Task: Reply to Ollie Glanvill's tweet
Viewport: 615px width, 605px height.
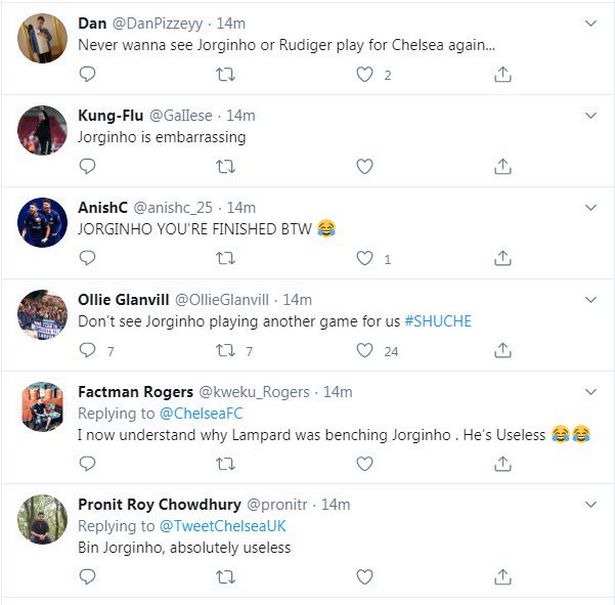Action: [x=87, y=350]
